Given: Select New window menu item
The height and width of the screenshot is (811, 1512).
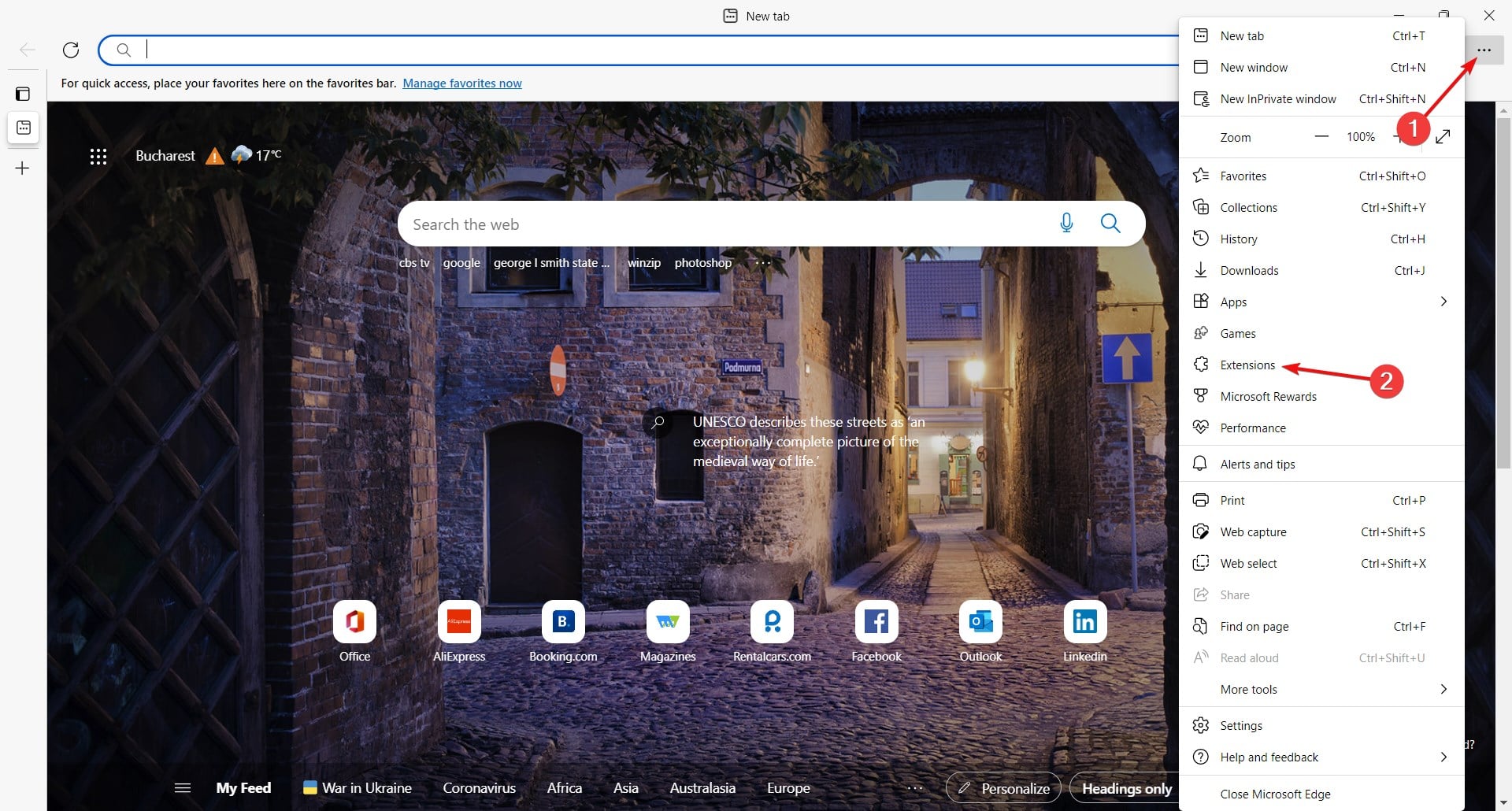Looking at the screenshot, I should pos(1321,67).
